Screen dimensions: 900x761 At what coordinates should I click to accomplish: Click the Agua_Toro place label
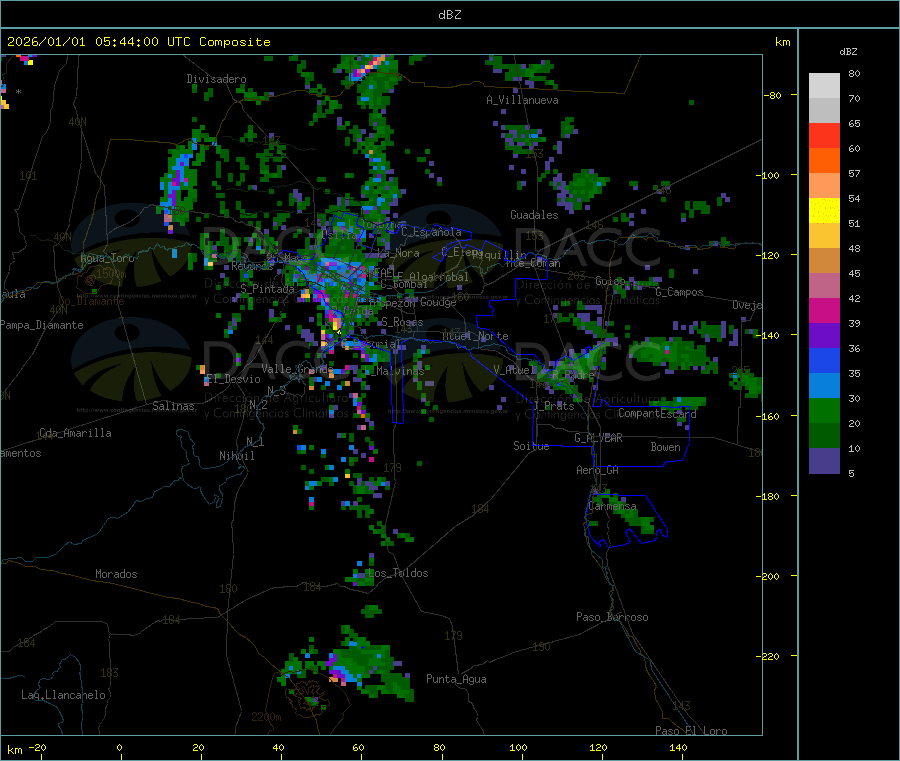[x=107, y=258]
